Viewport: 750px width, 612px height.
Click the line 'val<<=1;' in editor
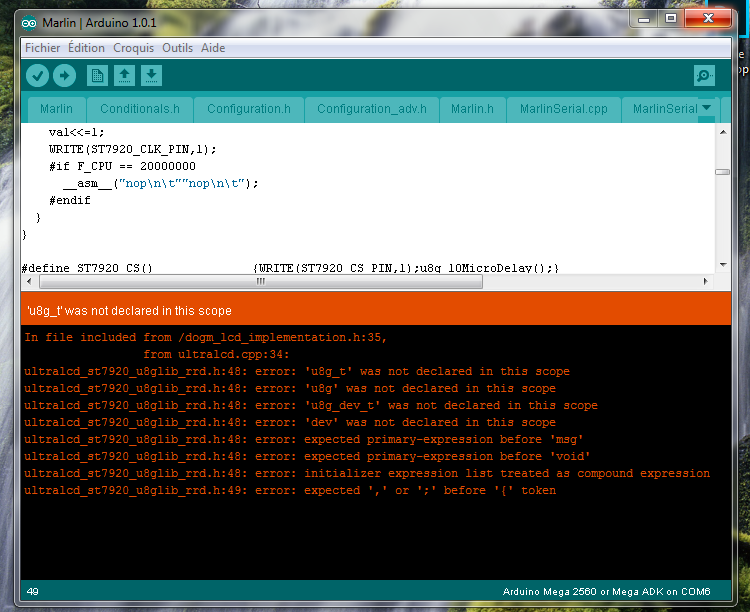click(77, 132)
